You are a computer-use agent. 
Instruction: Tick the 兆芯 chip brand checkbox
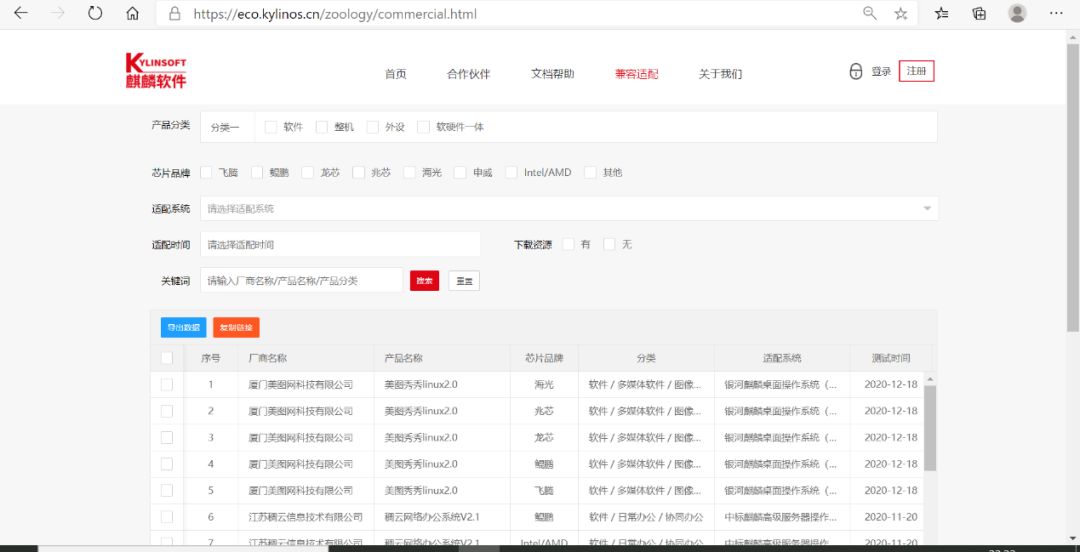[x=358, y=172]
